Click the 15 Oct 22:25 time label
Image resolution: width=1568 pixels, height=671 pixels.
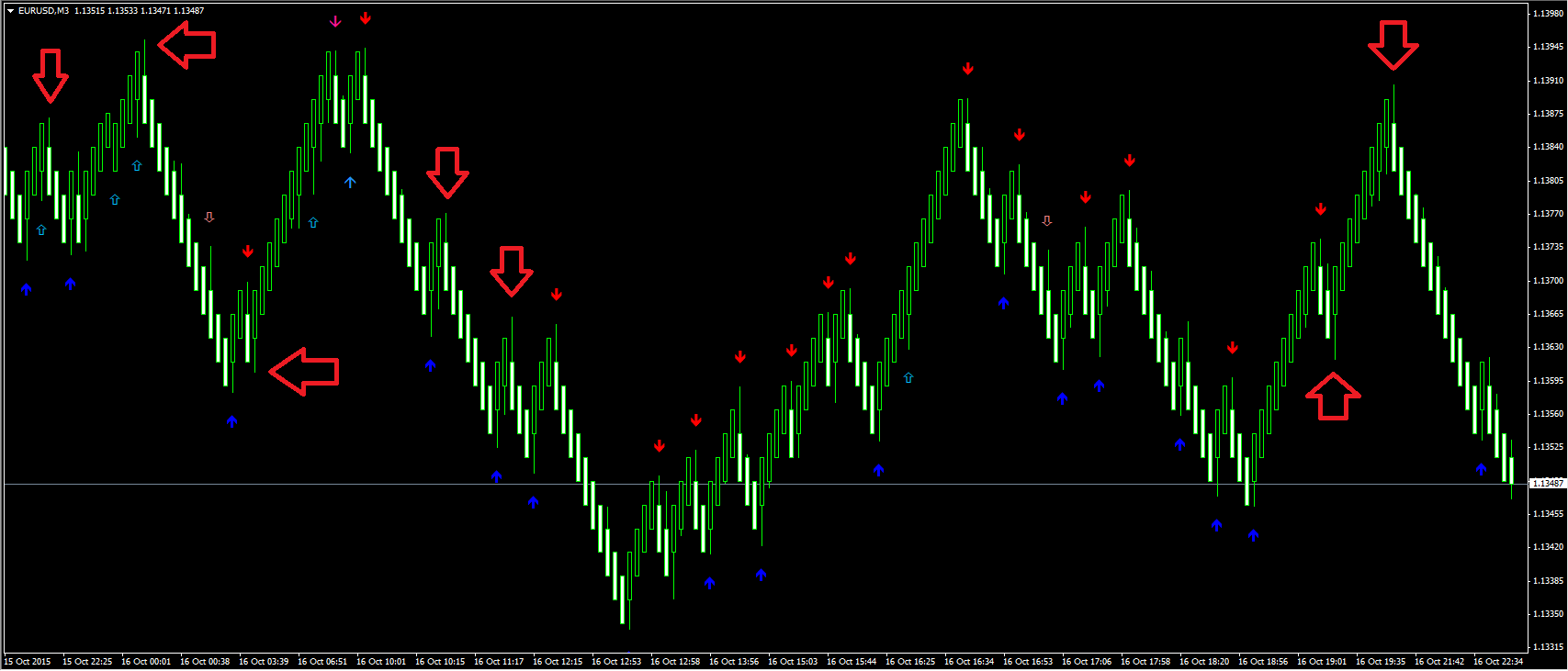point(87,662)
